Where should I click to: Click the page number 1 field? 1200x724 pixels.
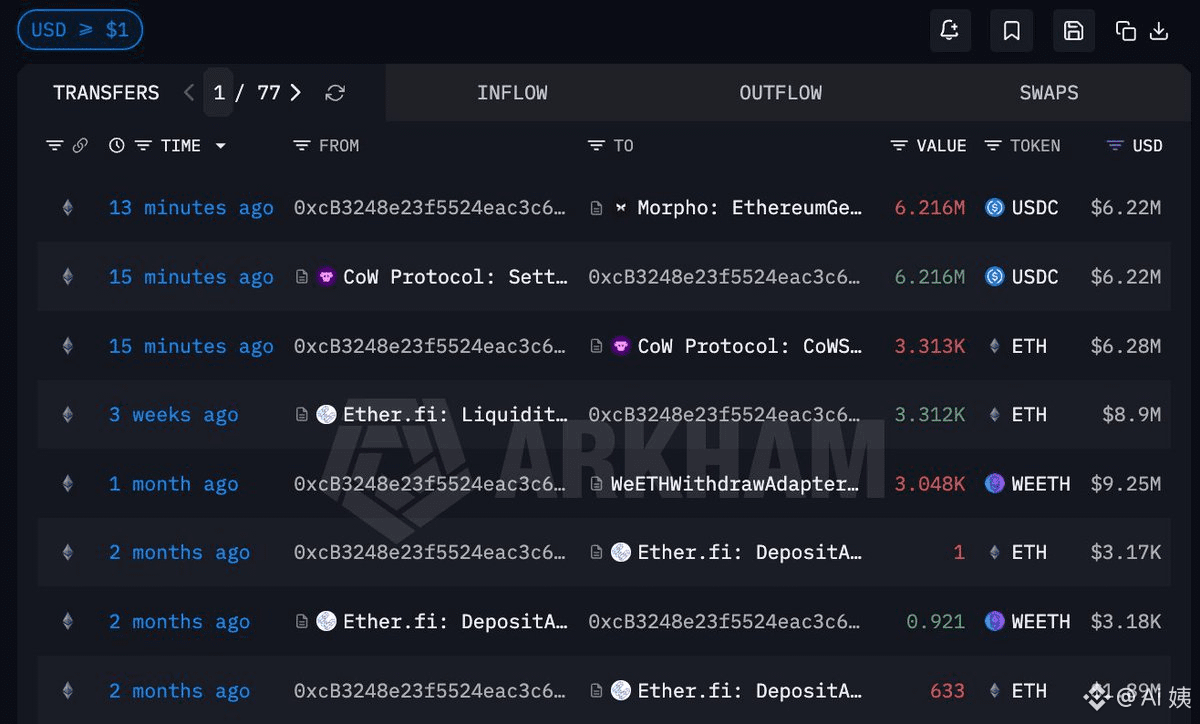tap(218, 93)
